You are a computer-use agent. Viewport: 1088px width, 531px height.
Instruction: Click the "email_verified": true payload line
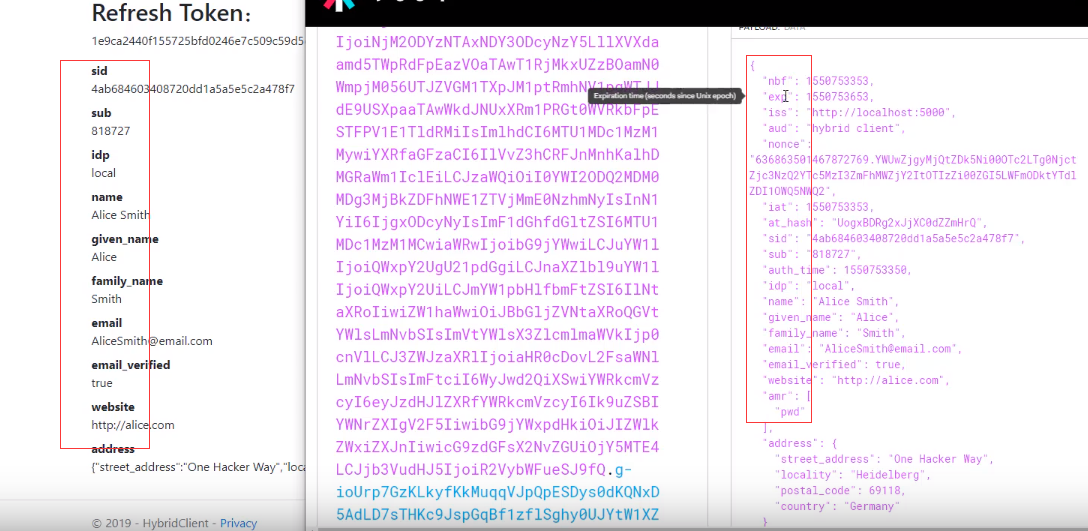[x=832, y=364]
